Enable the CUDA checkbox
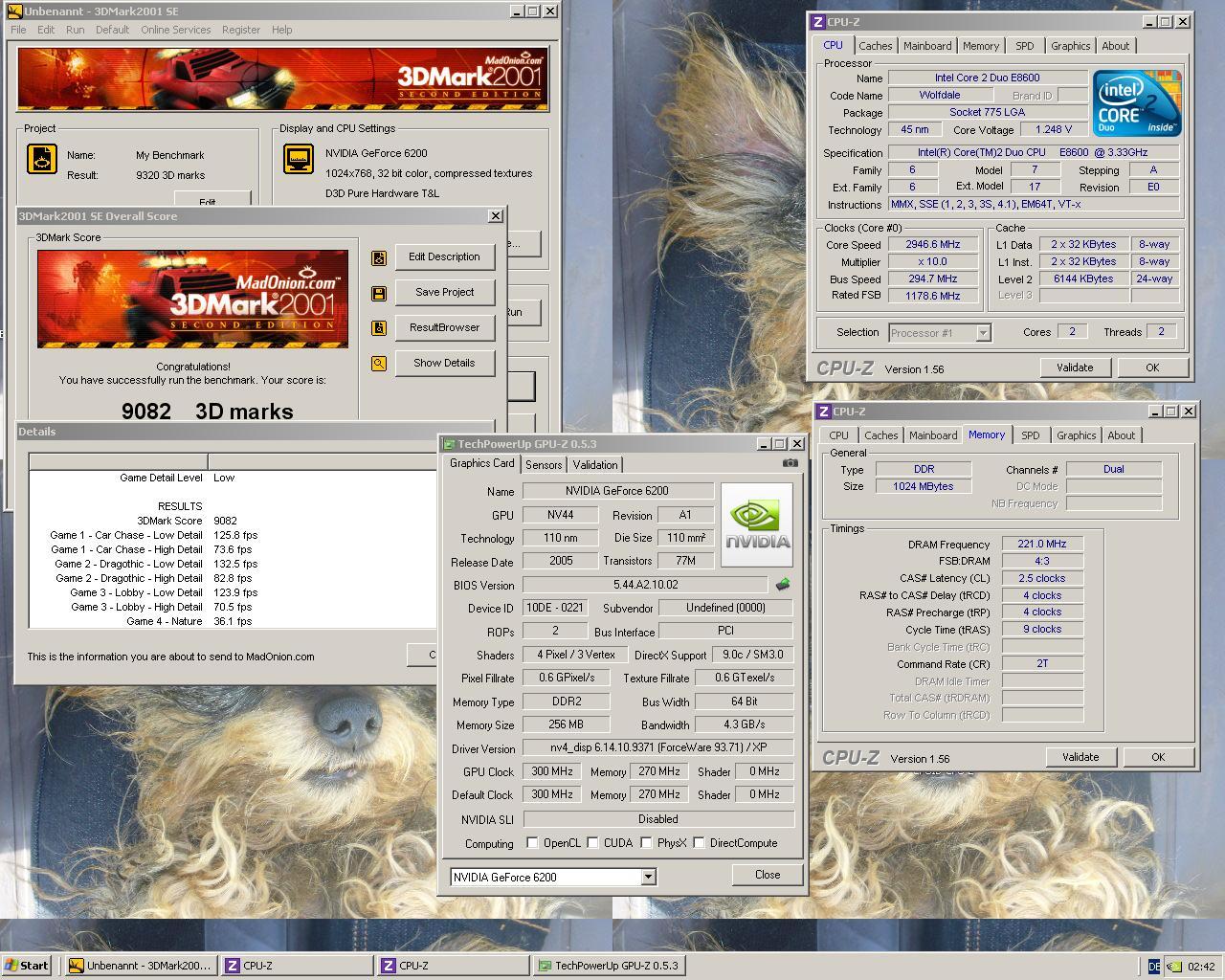Screen dimensions: 1225x980 tap(592, 843)
